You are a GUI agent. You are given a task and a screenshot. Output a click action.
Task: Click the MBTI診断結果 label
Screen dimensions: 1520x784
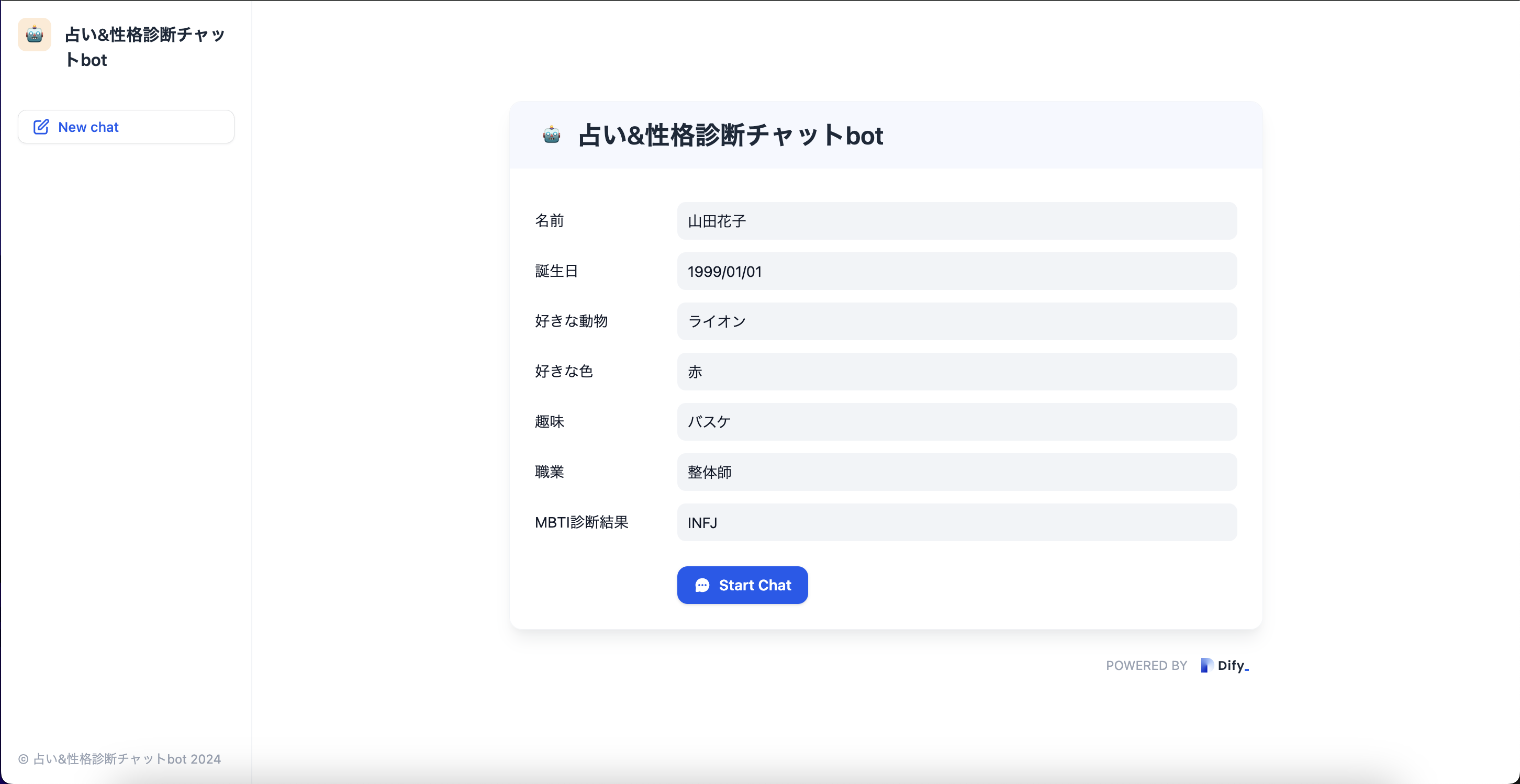point(581,522)
